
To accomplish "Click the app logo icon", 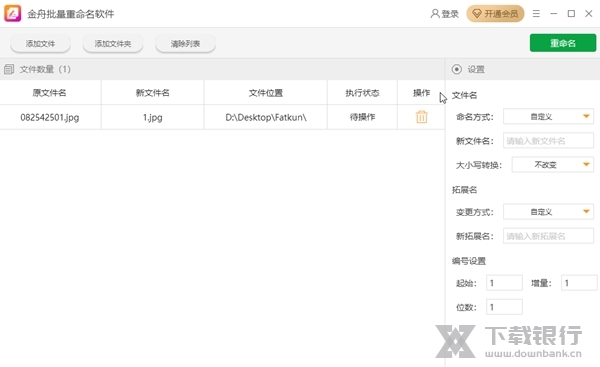I will point(13,13).
